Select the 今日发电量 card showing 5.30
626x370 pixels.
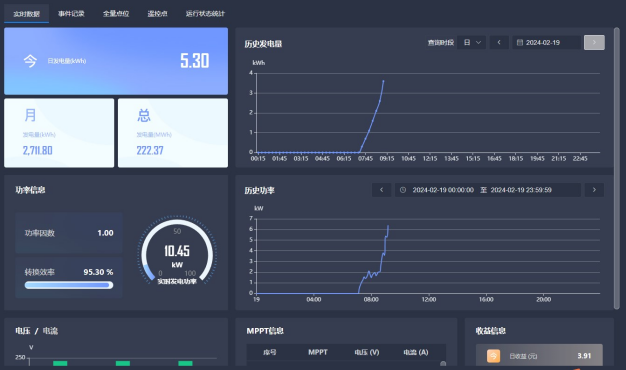[x=116, y=61]
